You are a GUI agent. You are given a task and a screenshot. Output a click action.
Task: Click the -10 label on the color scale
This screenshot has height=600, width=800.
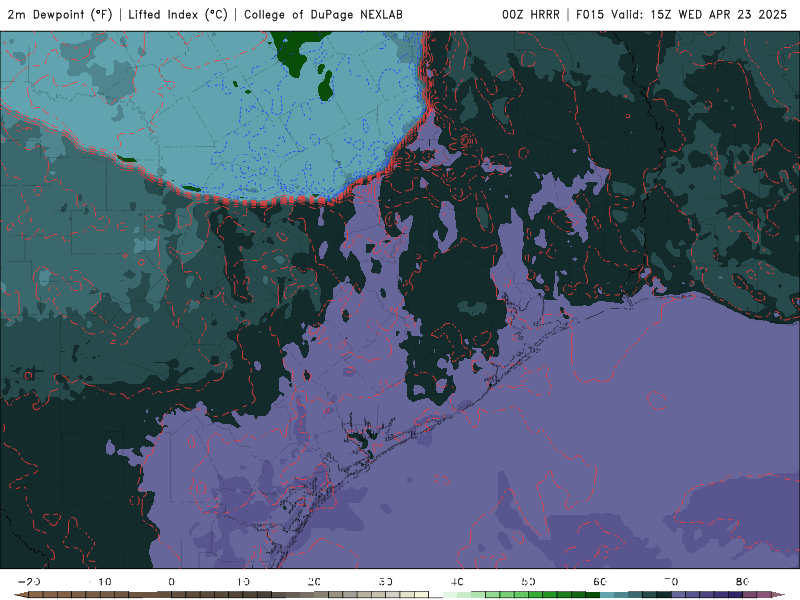pos(101,582)
